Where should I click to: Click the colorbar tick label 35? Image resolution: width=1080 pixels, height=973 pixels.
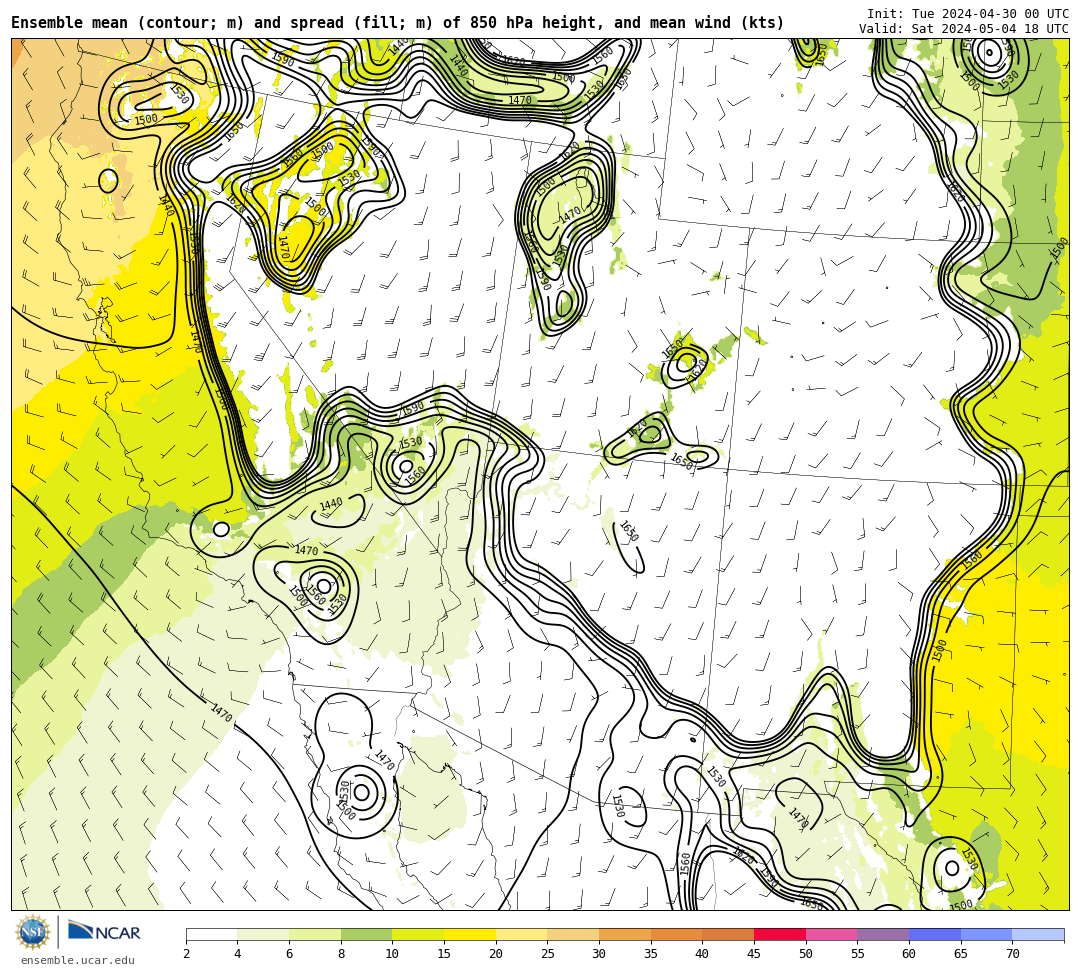click(x=651, y=954)
